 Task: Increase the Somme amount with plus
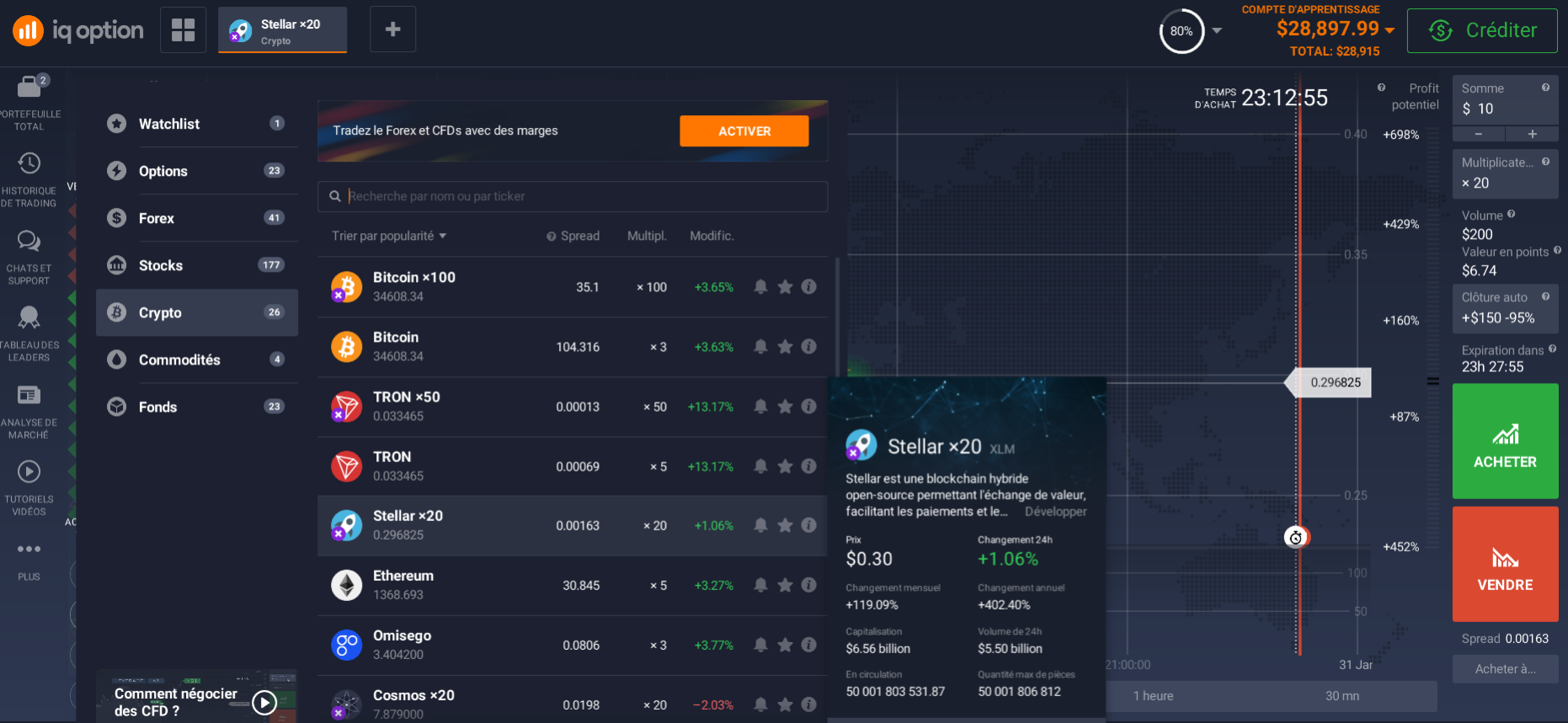click(x=1532, y=134)
